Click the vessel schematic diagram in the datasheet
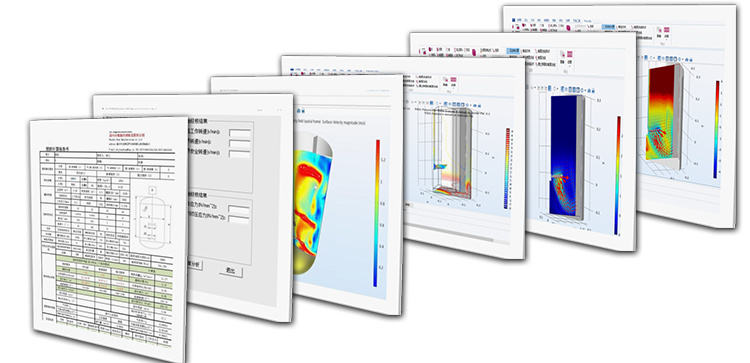Viewport: 750px width, 363px height. (152, 221)
